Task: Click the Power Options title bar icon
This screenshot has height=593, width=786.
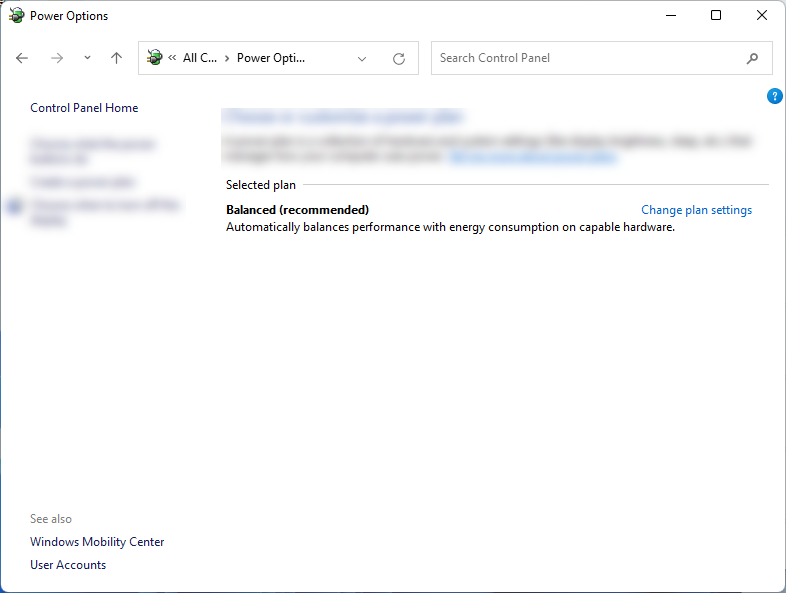Action: tap(17, 16)
